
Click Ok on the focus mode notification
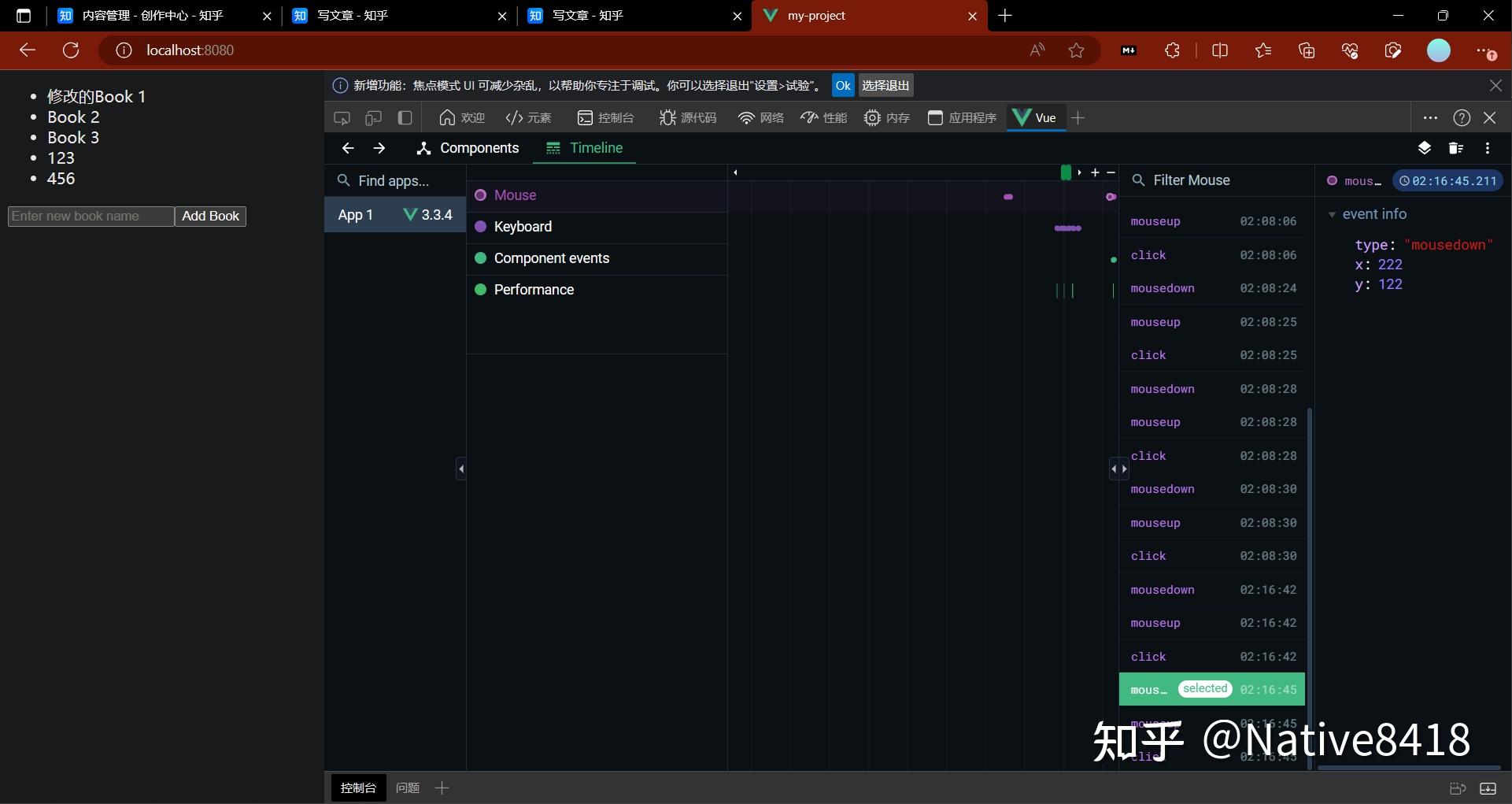tap(842, 84)
